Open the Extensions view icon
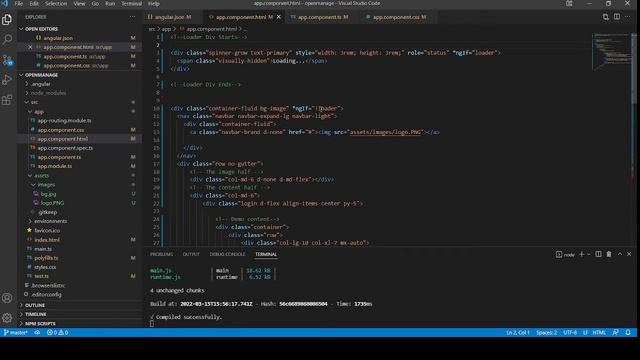The width and height of the screenshot is (640, 360). [7, 100]
